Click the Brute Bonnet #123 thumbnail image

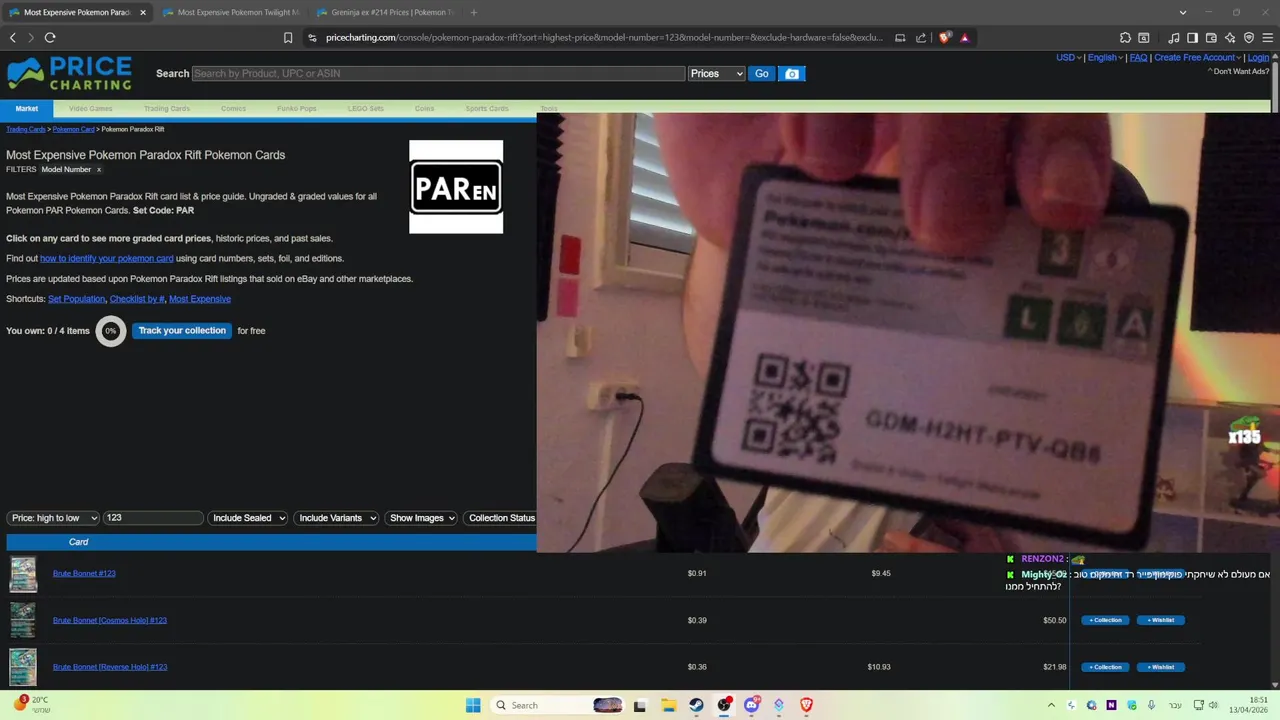coord(23,574)
